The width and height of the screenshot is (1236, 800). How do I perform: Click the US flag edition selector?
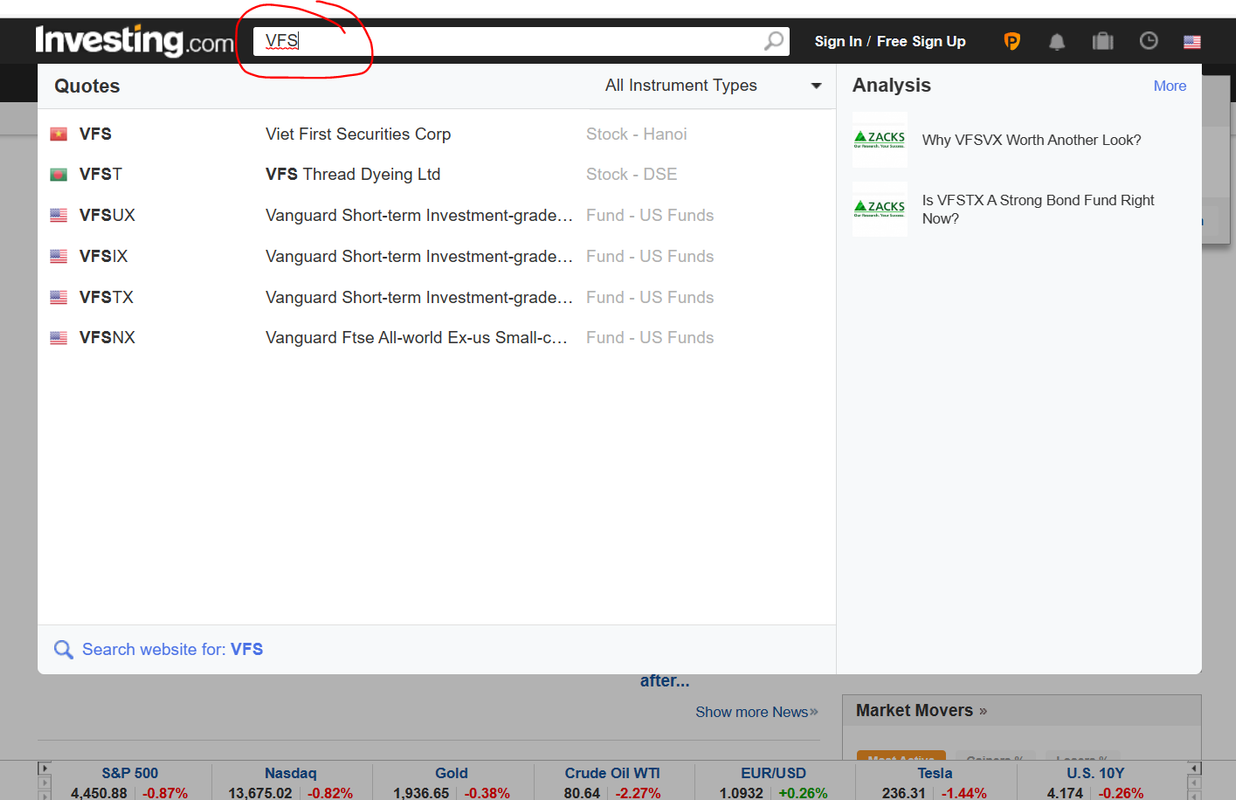point(1192,42)
